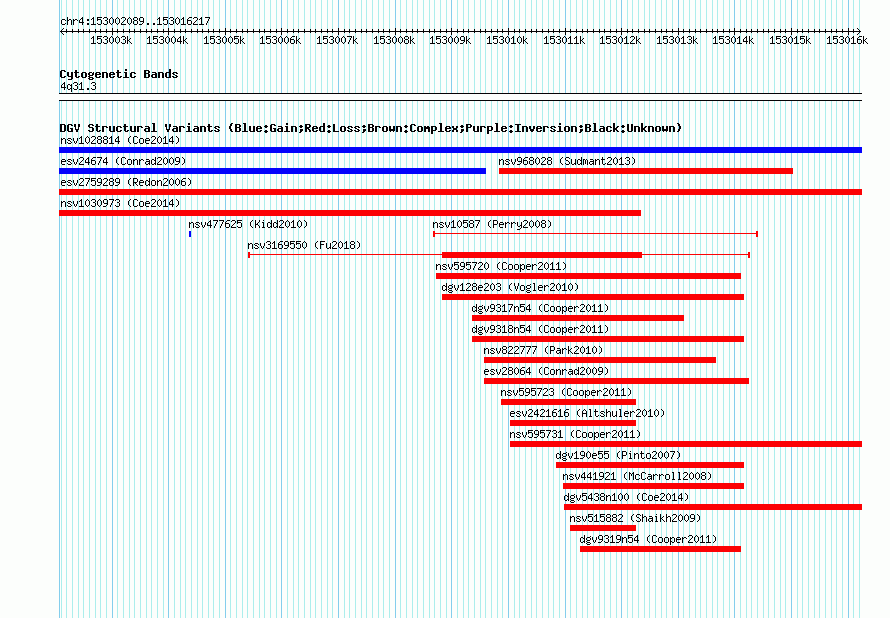
Task: Click nsv595723 (Cooper2011) label
Action: click(566, 392)
